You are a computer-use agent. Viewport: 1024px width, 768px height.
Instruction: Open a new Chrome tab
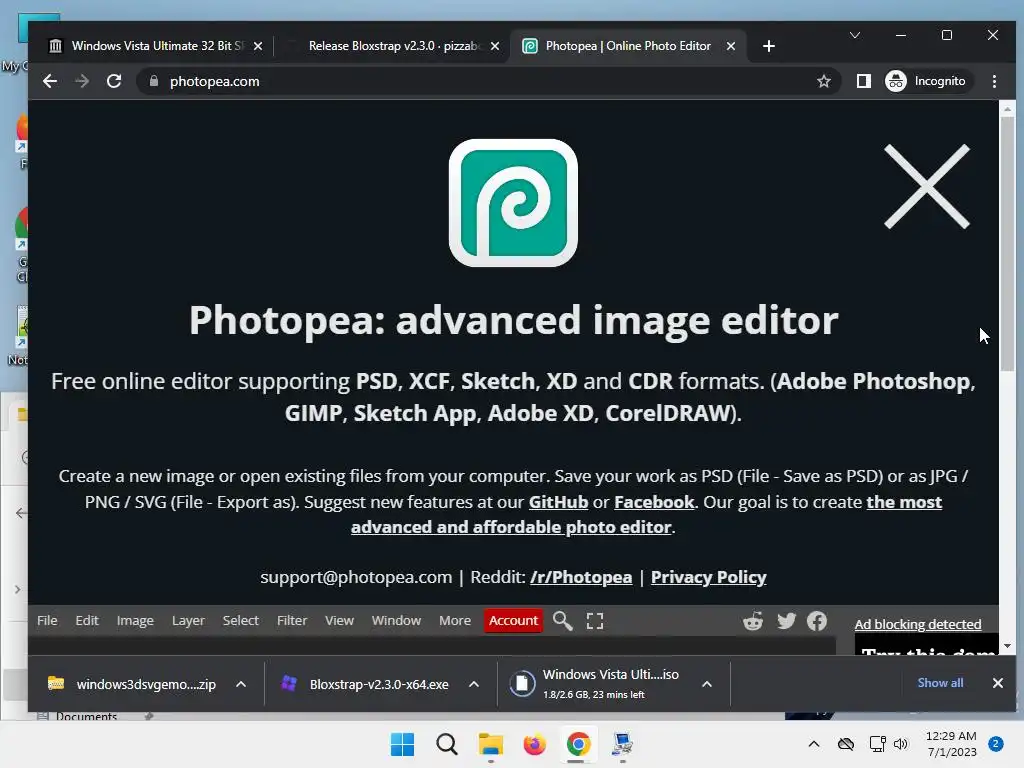coord(769,46)
